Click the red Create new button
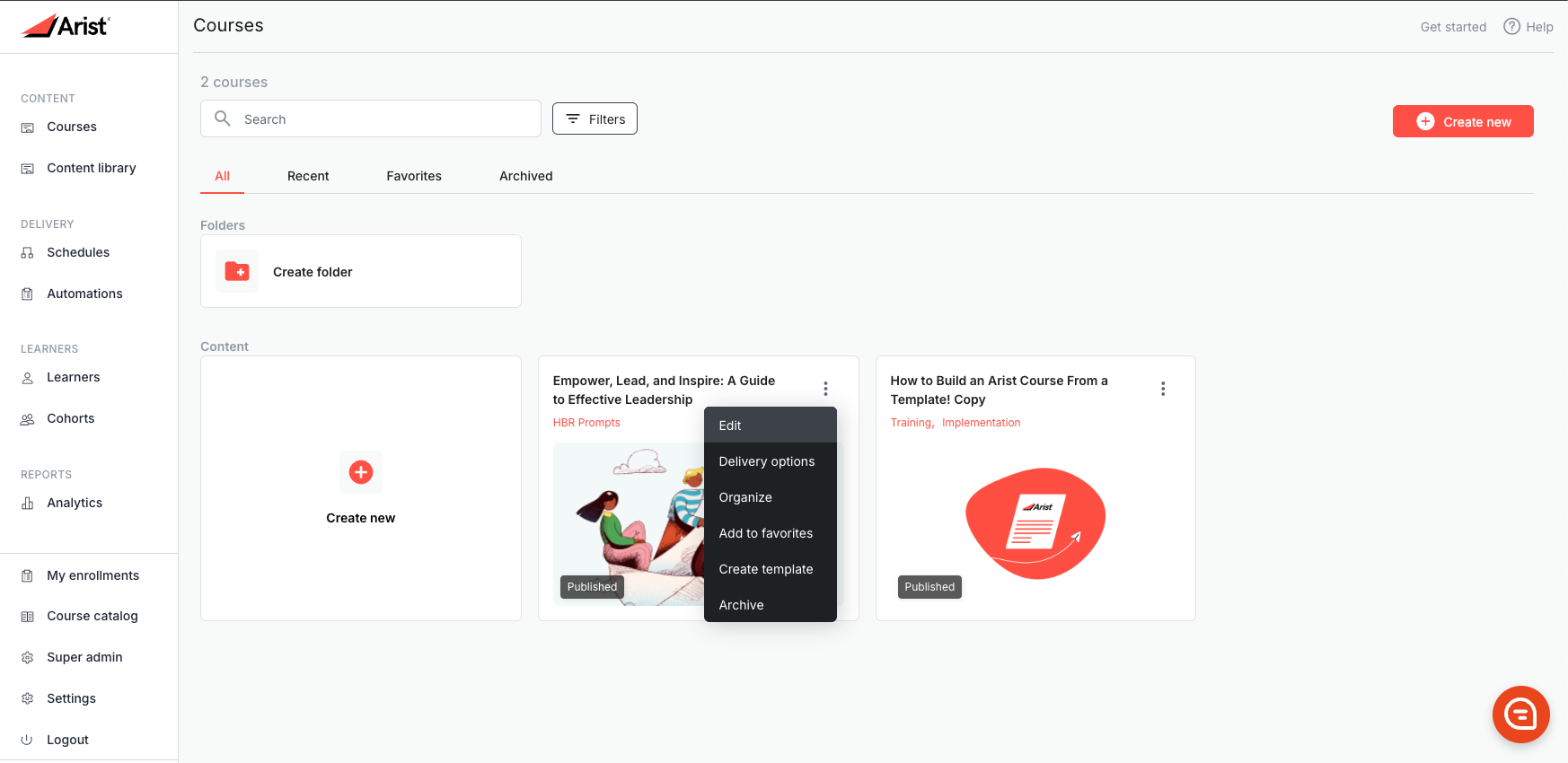 (x=1463, y=121)
